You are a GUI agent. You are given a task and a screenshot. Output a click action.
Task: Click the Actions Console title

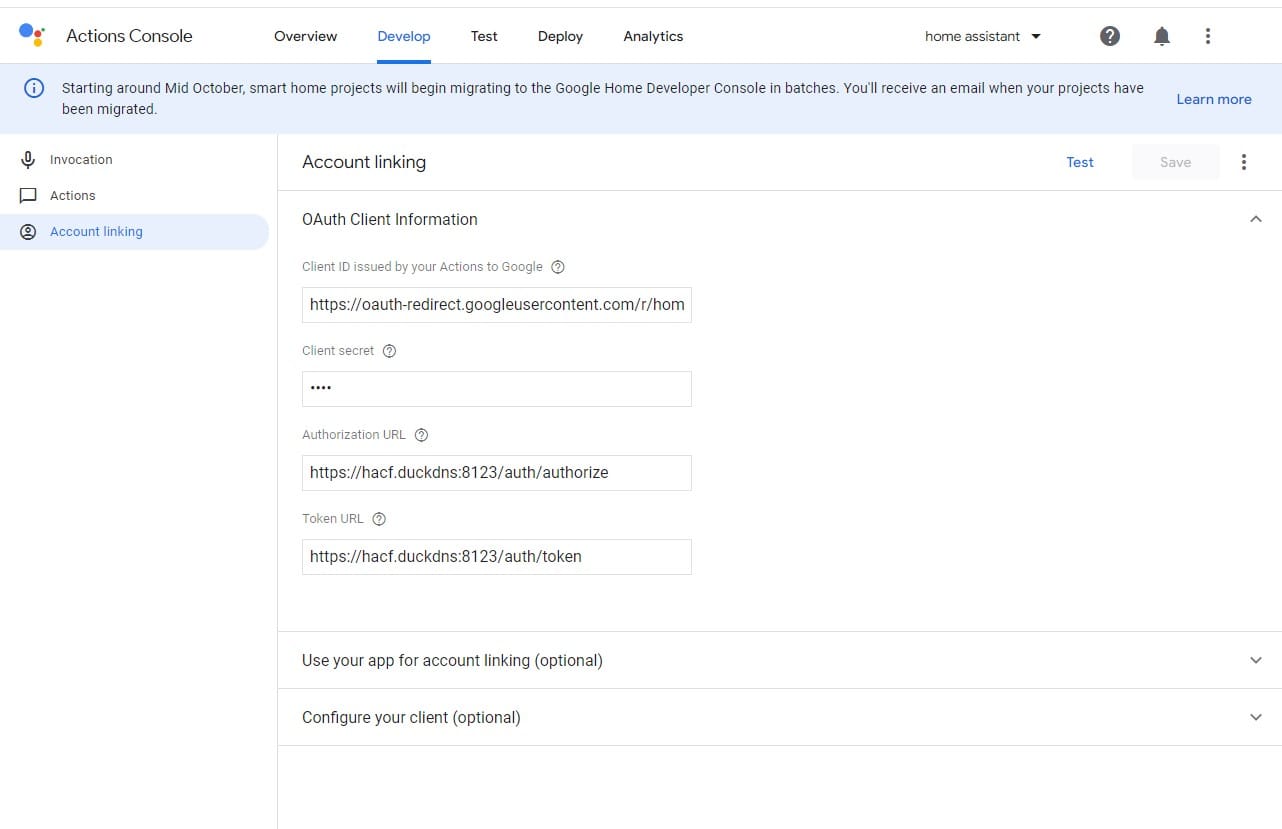129,36
